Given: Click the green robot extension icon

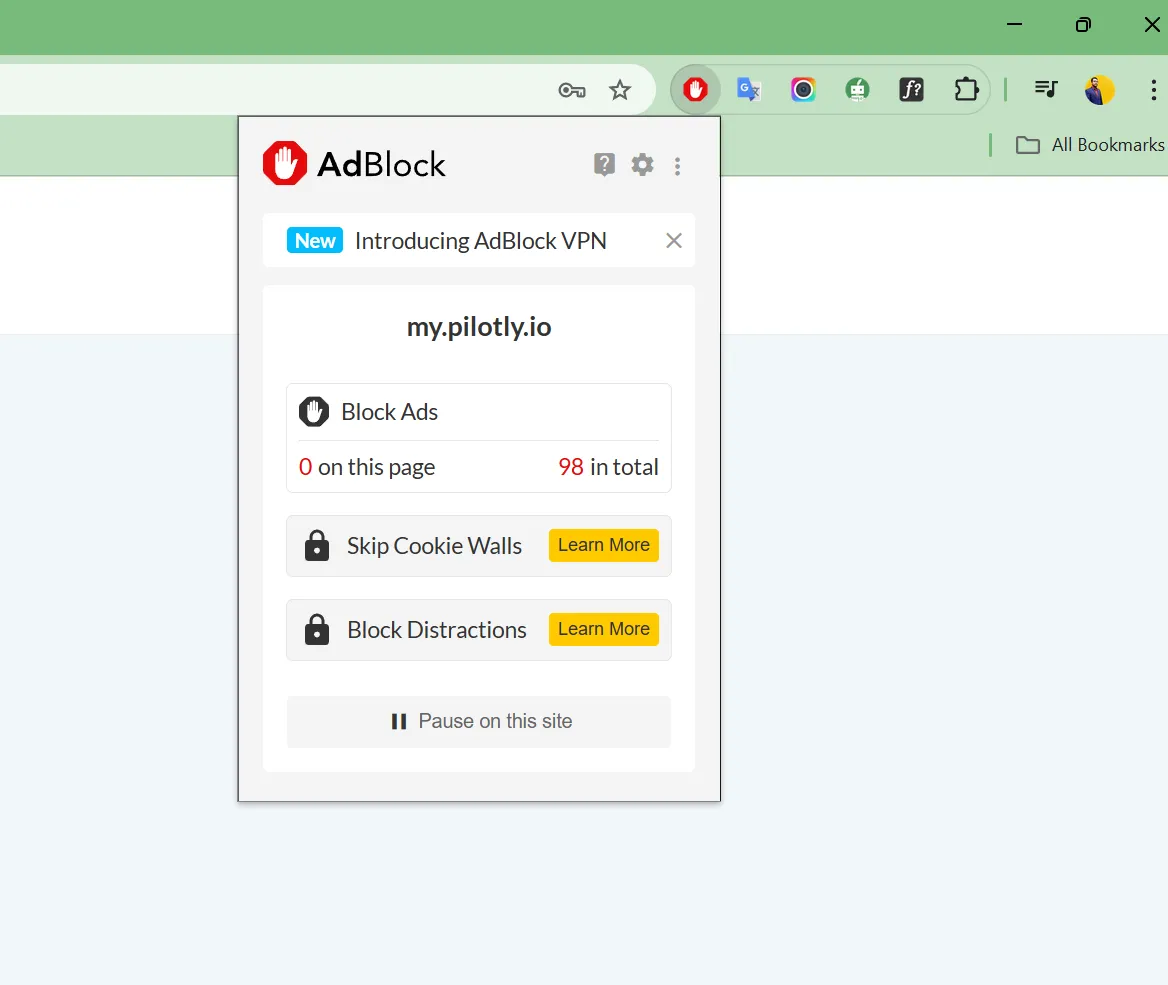Looking at the screenshot, I should click(857, 90).
